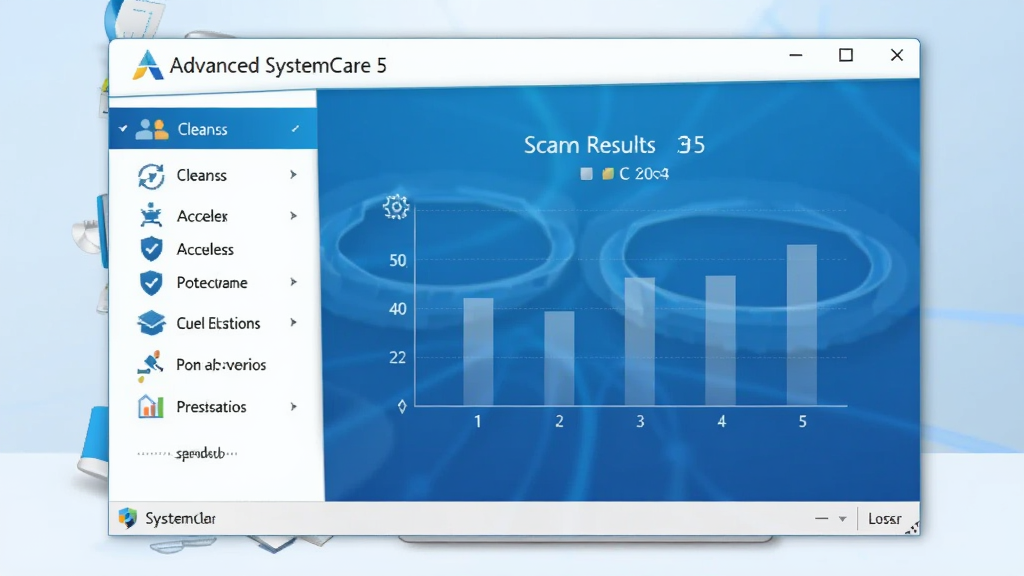Click the yellow C 2004 legend swatch
Viewport: 1024px width, 576px height.
pyautogui.click(x=607, y=174)
